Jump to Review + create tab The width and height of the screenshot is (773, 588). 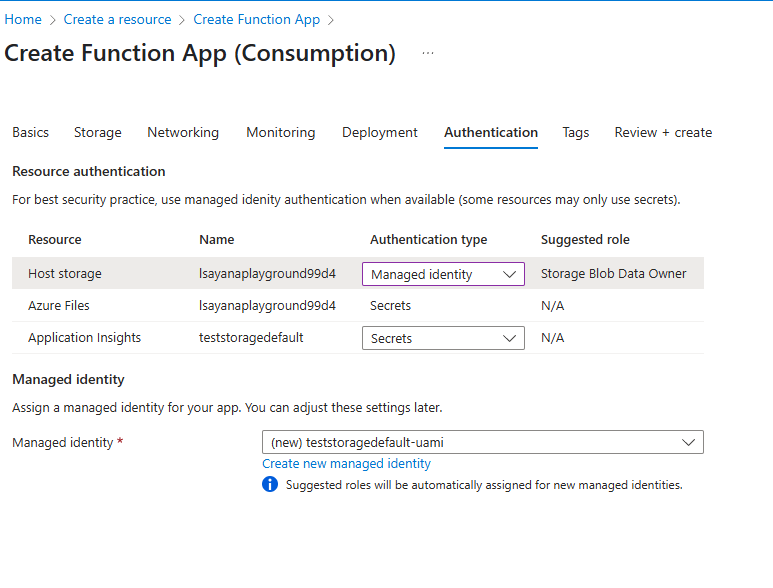(x=663, y=132)
